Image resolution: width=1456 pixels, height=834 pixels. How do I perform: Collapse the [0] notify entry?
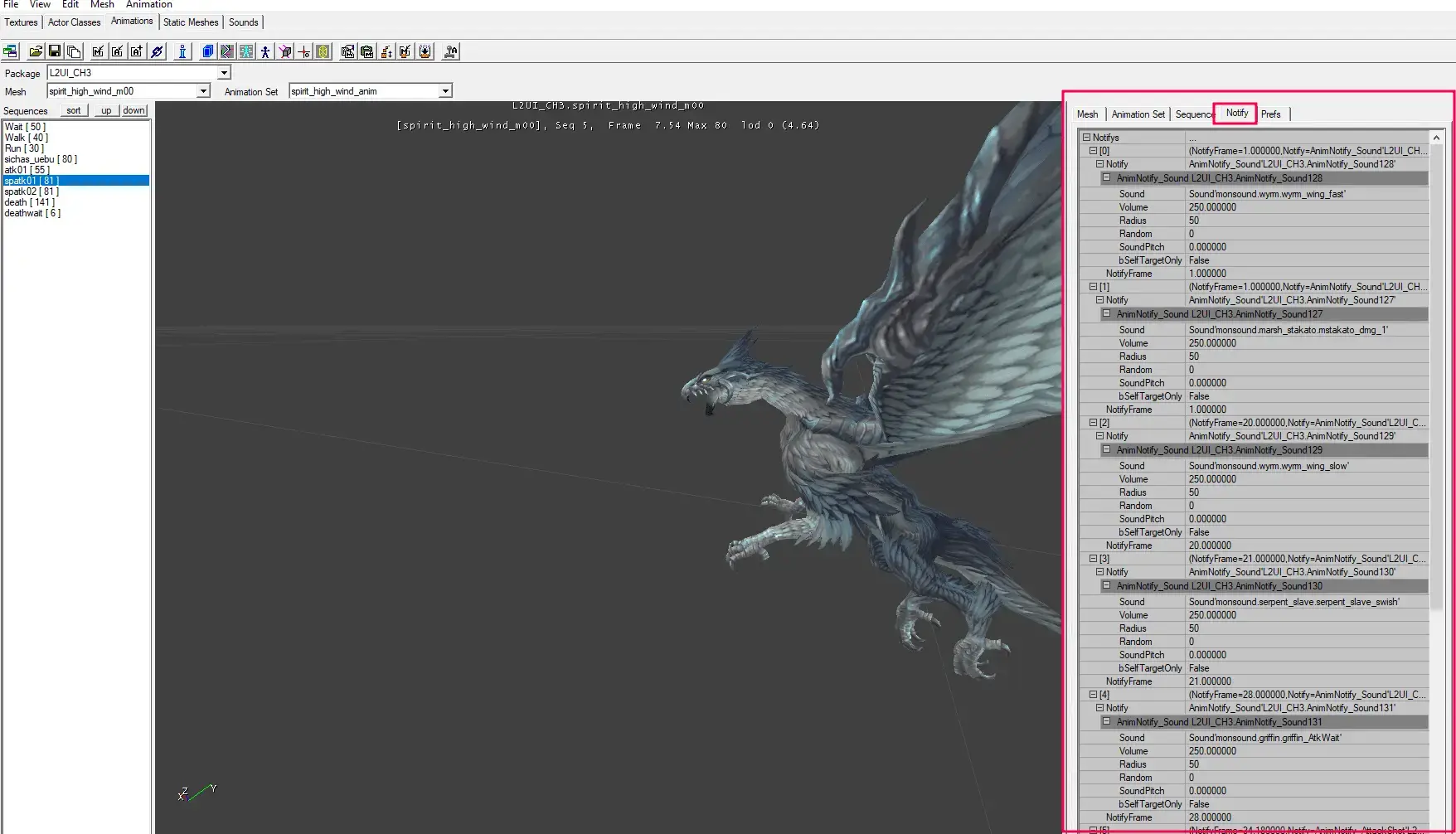point(1093,151)
